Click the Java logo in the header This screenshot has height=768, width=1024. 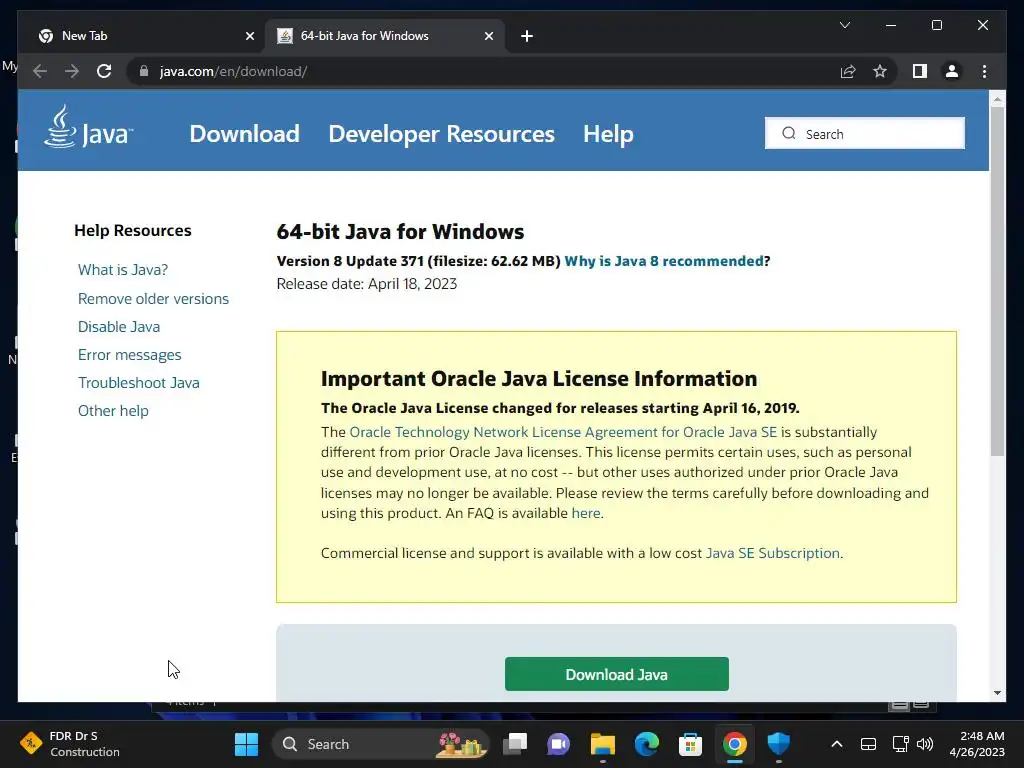88,127
